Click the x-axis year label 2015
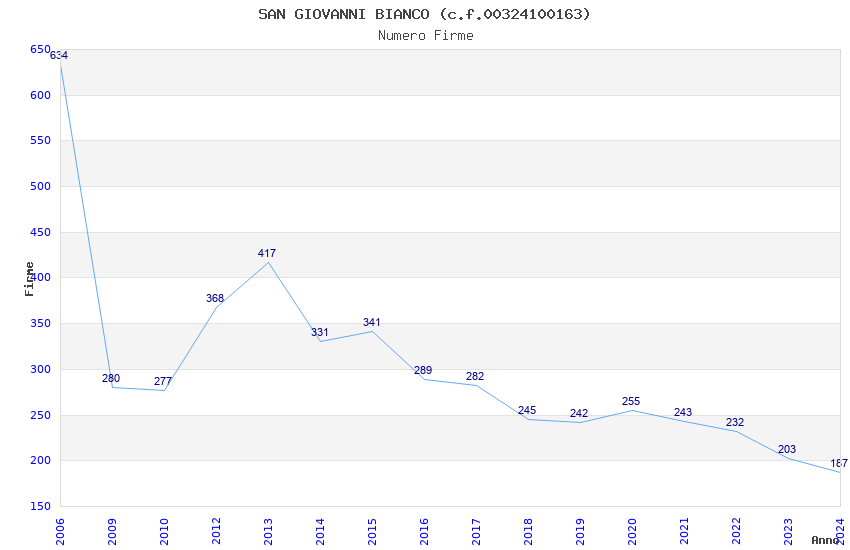The height and width of the screenshot is (550, 850). click(372, 532)
